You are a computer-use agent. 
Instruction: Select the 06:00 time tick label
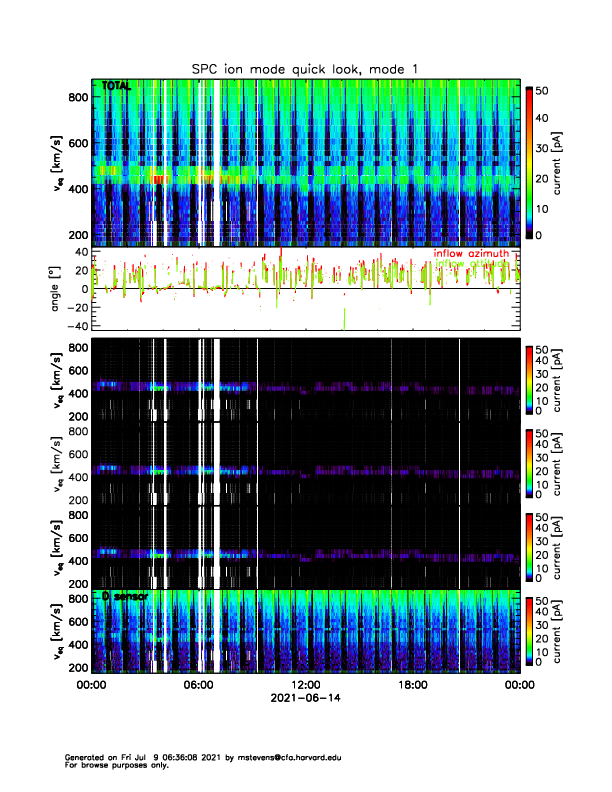[198, 684]
